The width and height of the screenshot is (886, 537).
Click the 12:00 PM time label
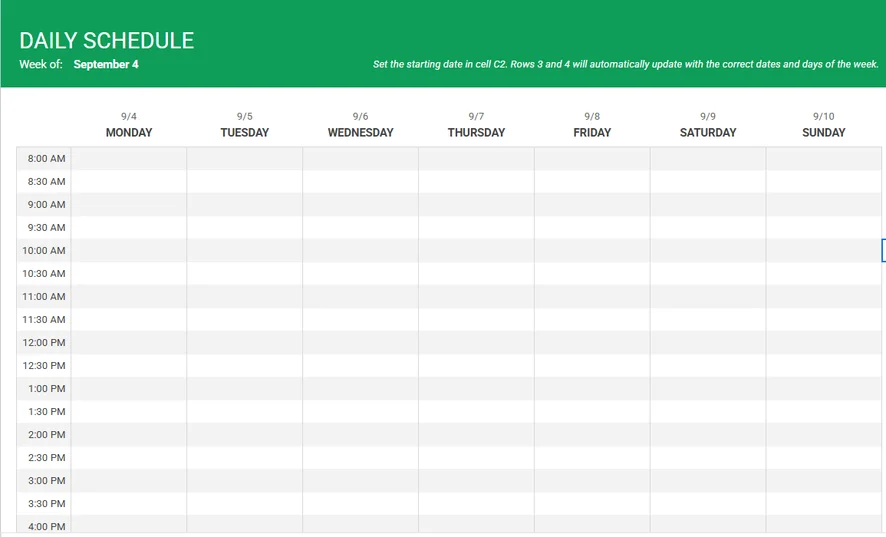[x=44, y=343]
